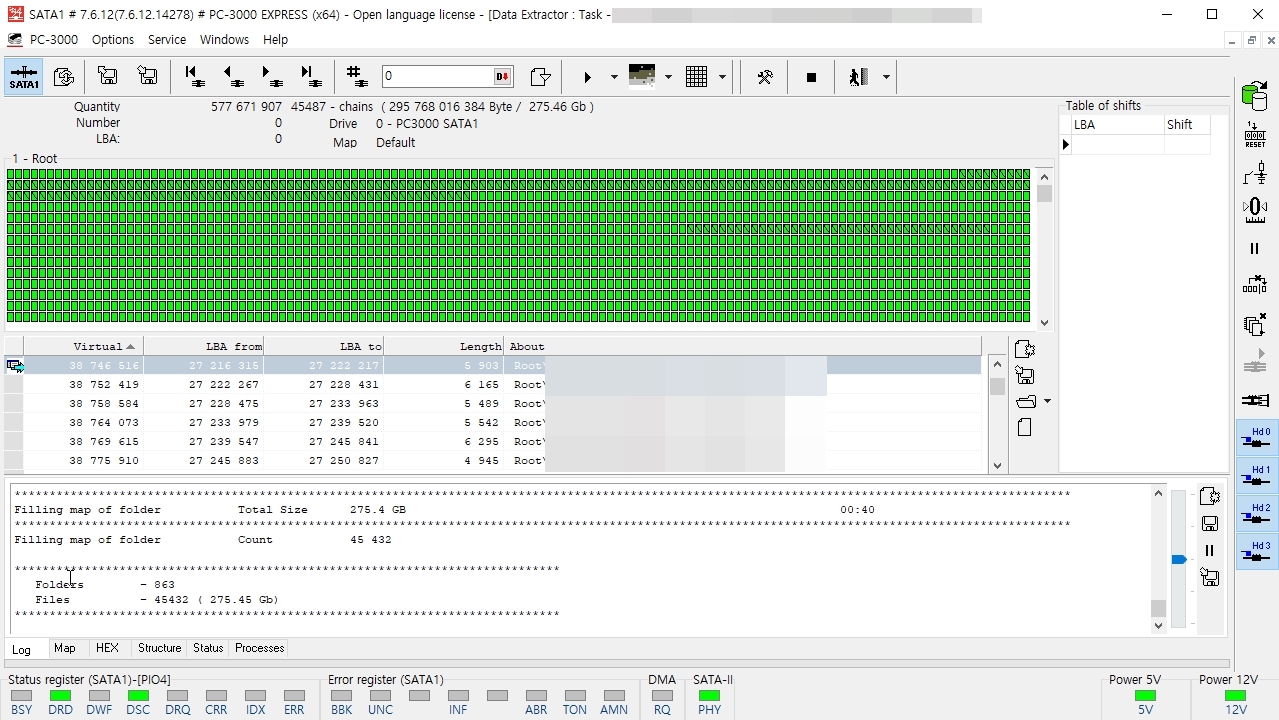Switch to the Map tab
This screenshot has height=720, width=1279.
pyautogui.click(x=65, y=648)
